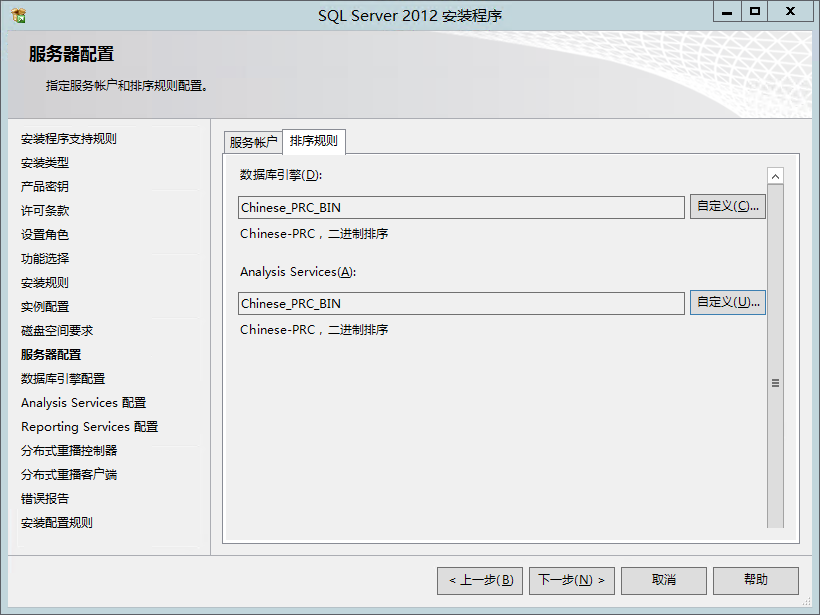Screen dimensions: 820x615
Task: Select 磁盘空间要求 step in sidebar
Action: point(57,331)
